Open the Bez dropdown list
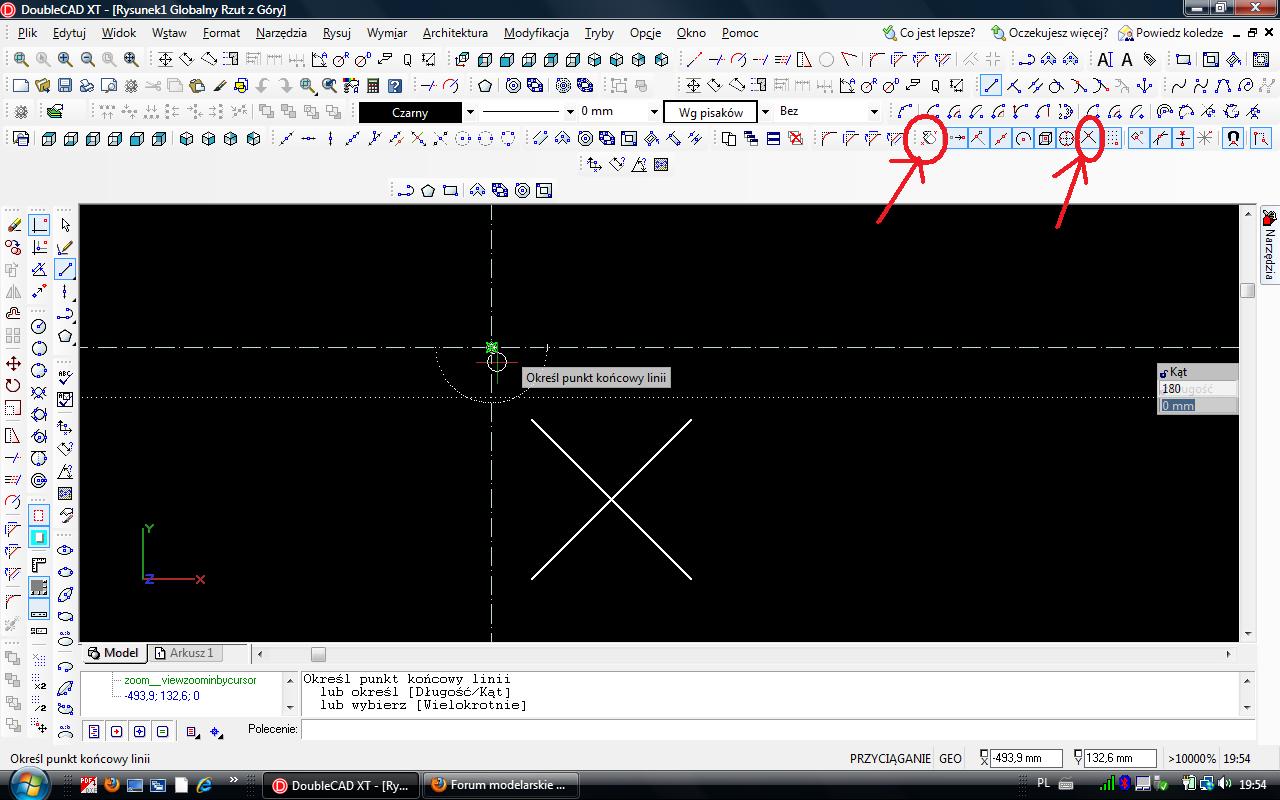Viewport: 1280px width, 800px height. click(x=873, y=112)
